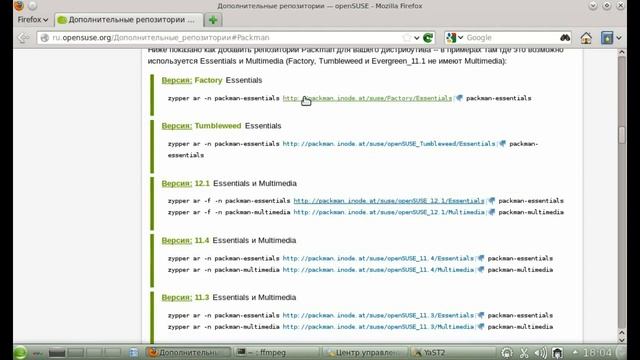Open the openSUSE_11.4/Essentials packman URL
640x360 pixels.
(378, 258)
